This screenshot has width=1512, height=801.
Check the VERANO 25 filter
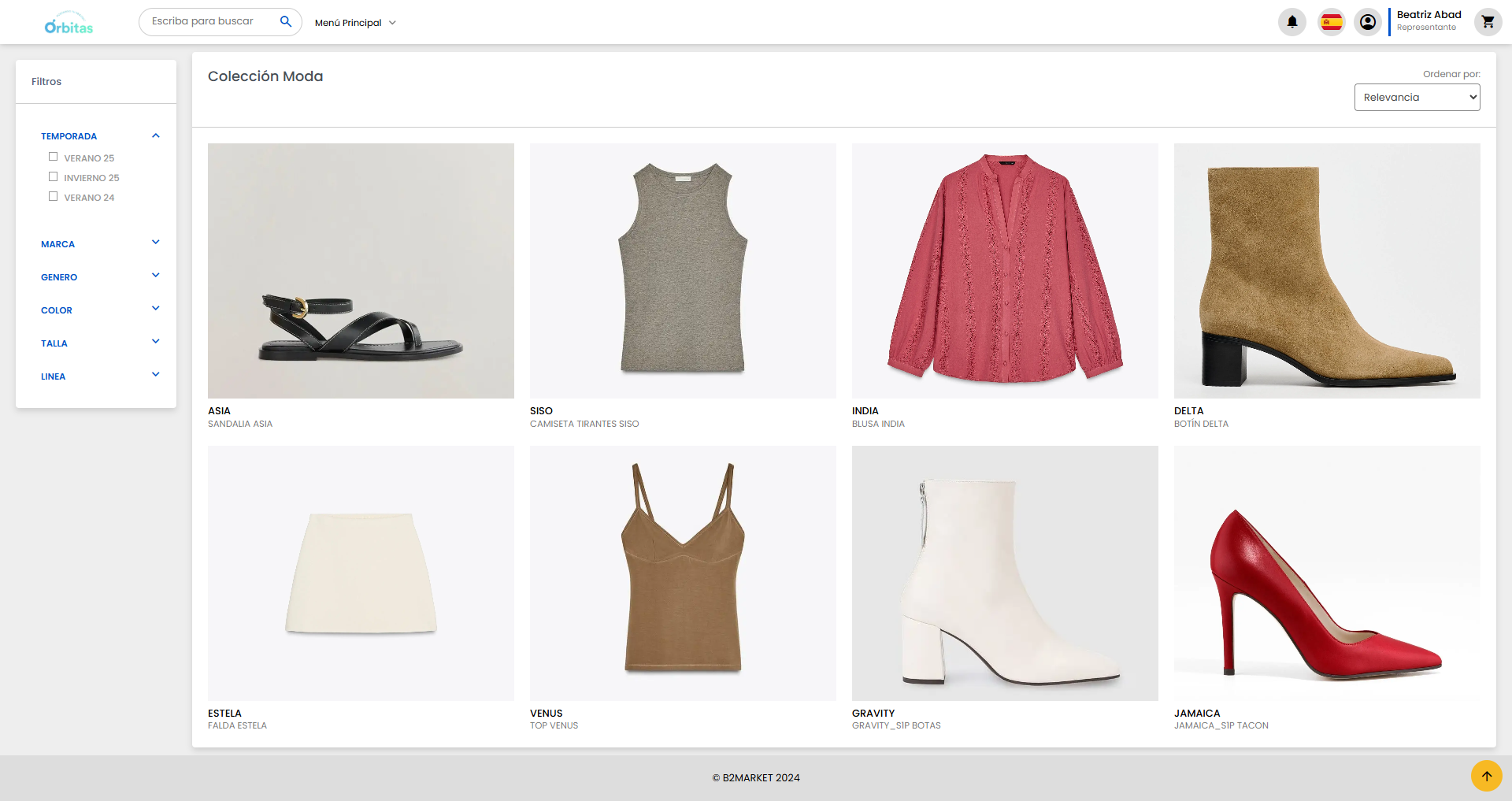[53, 156]
